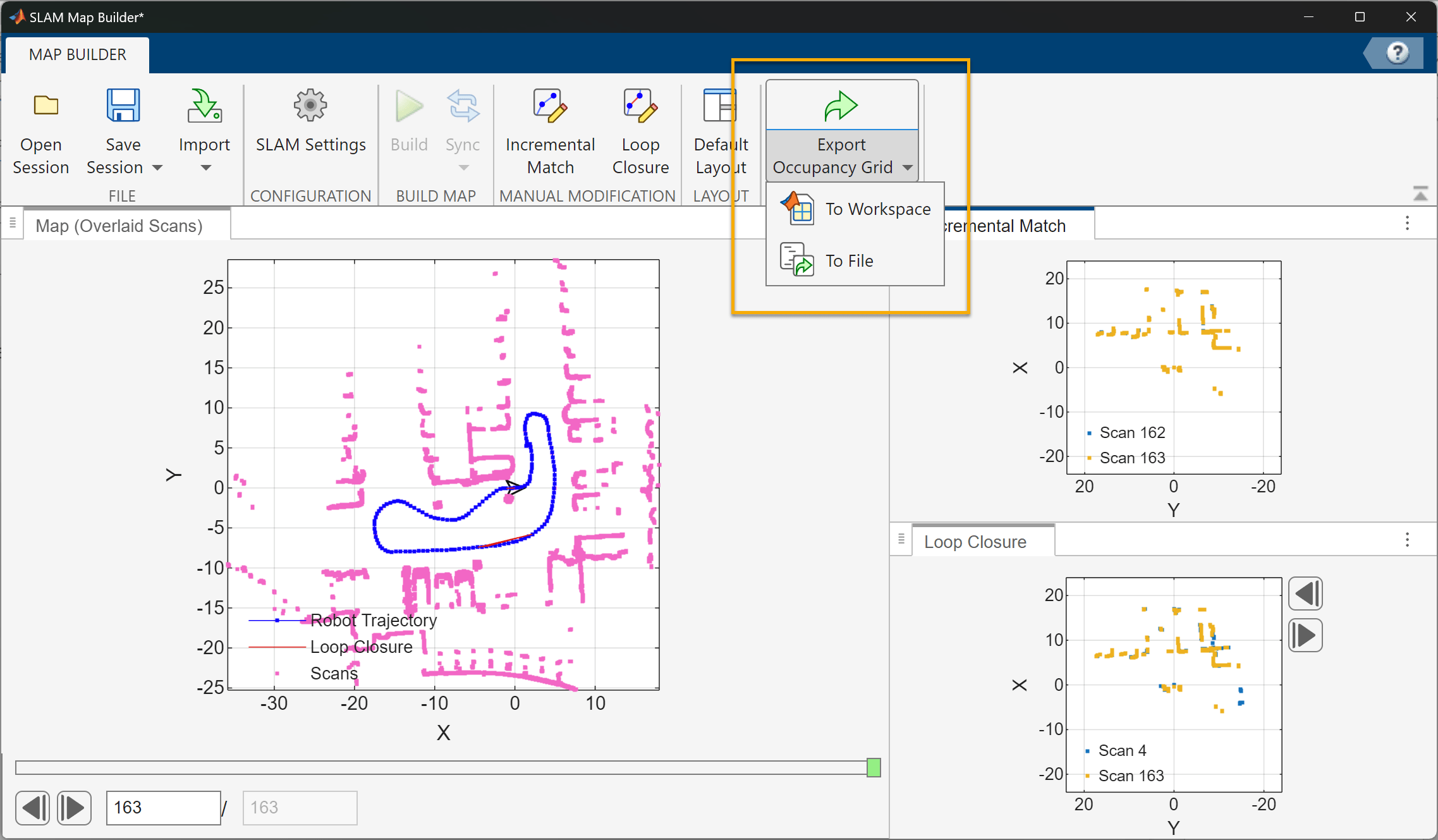1438x840 pixels.
Task: Open SLAM Settings gear
Action: pyautogui.click(x=310, y=106)
